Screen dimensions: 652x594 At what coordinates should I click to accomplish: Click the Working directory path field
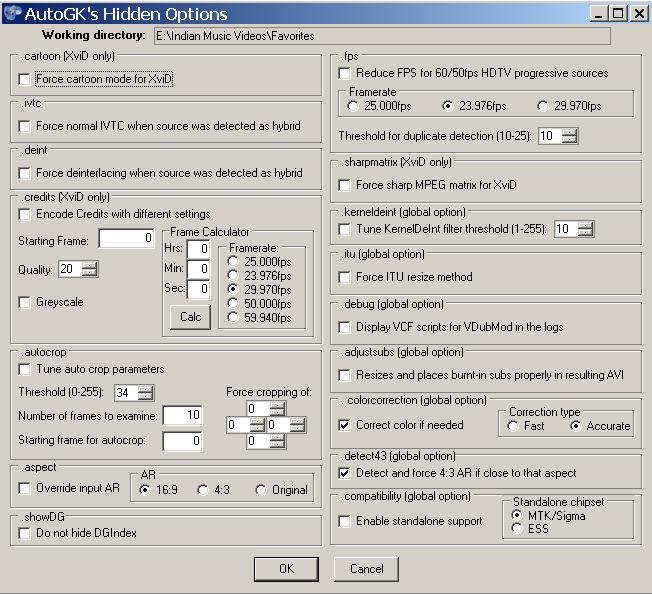[382, 36]
